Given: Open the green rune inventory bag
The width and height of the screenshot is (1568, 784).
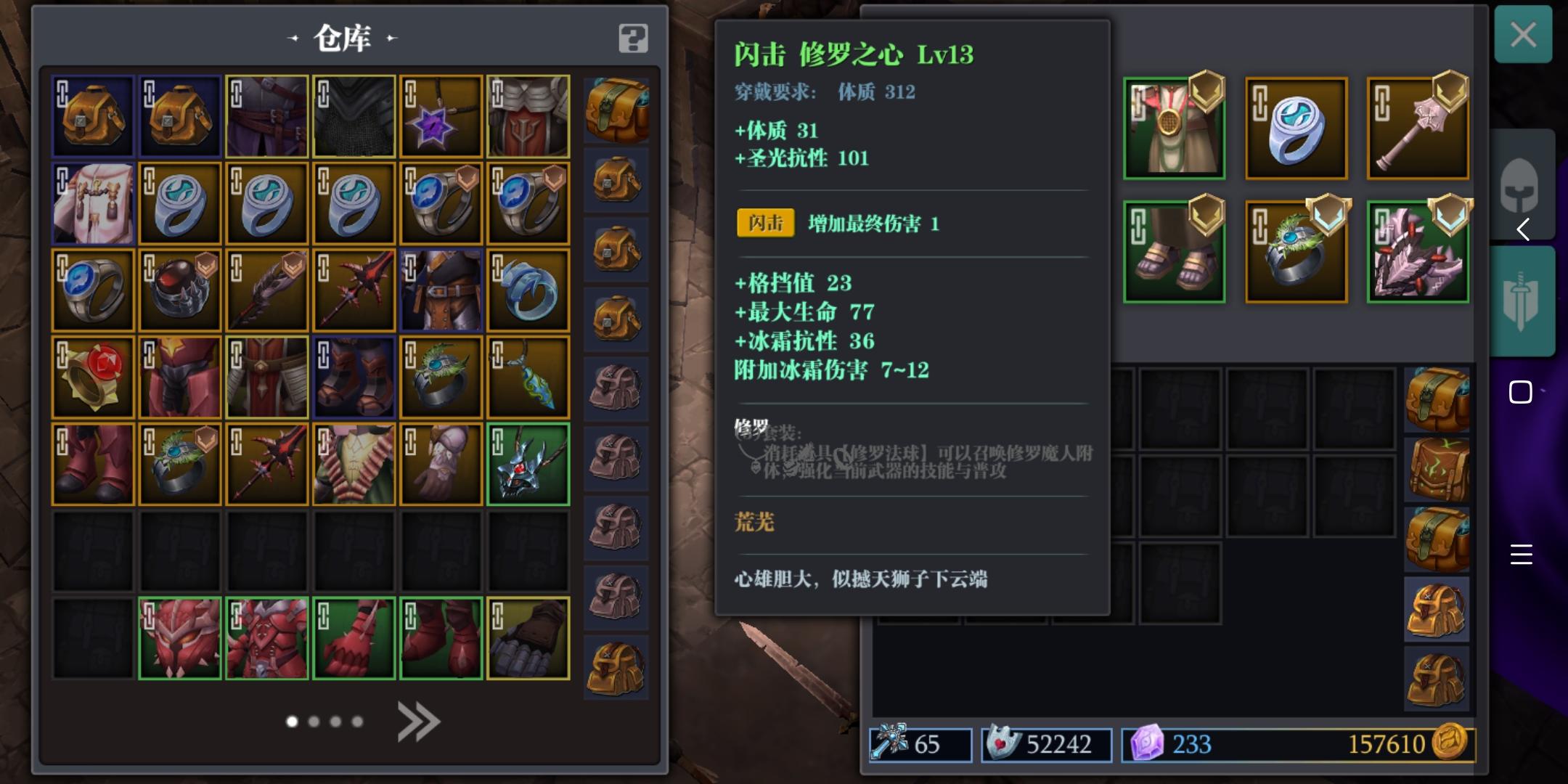Looking at the screenshot, I should (x=1437, y=470).
